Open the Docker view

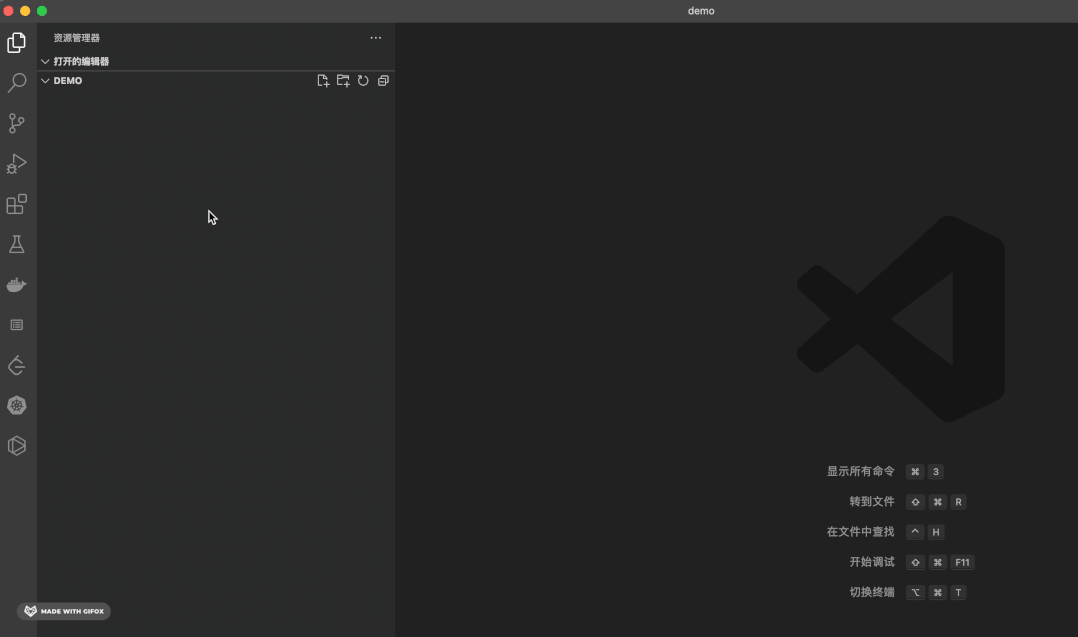click(16, 284)
